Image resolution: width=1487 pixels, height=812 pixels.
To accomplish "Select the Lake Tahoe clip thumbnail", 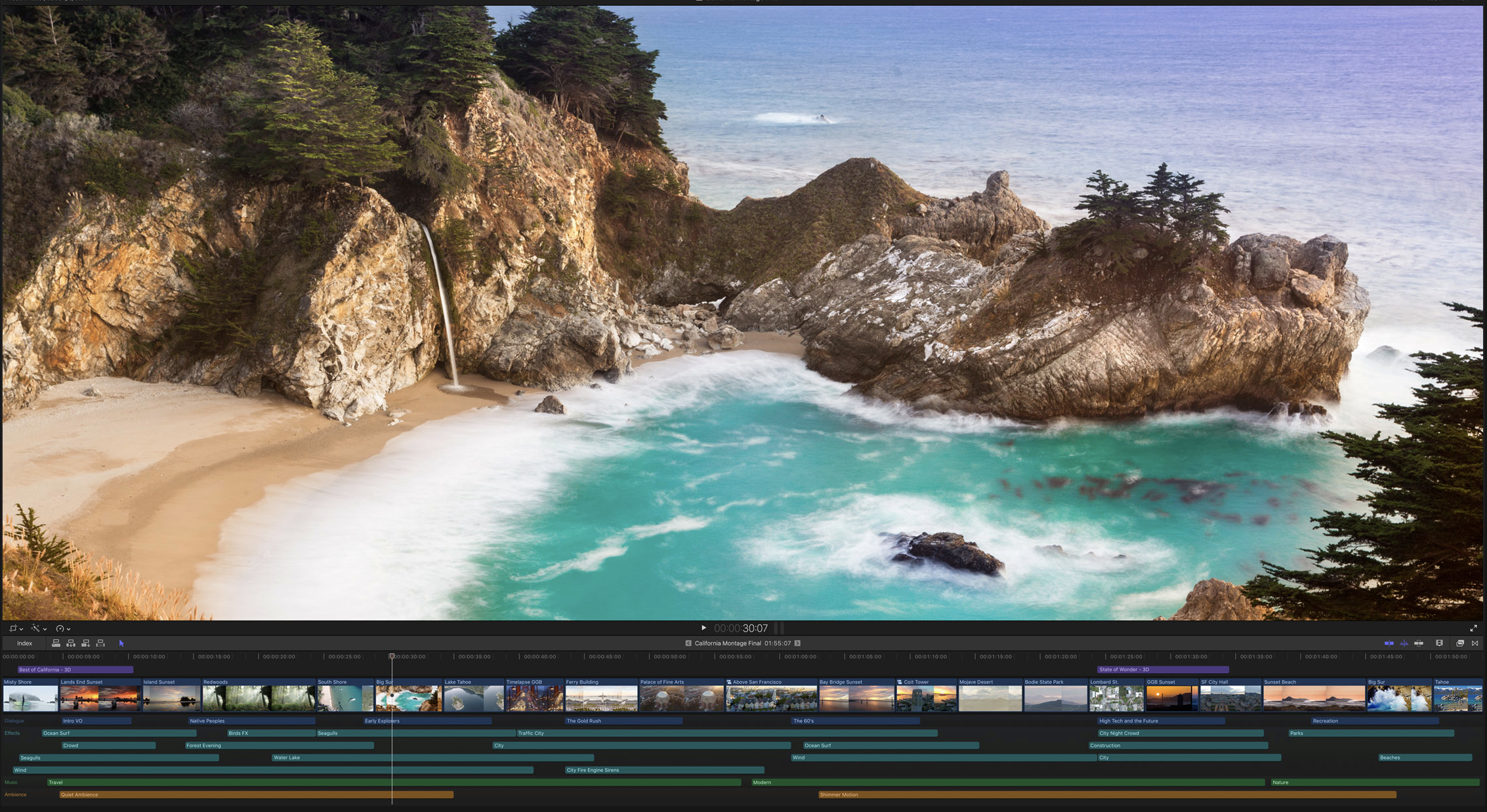I will 473,699.
